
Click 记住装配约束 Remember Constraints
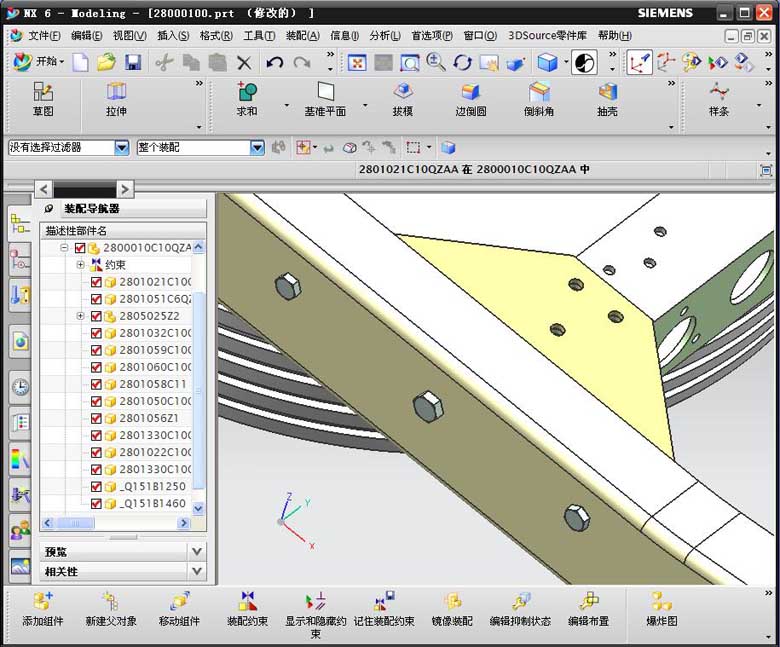[384, 609]
